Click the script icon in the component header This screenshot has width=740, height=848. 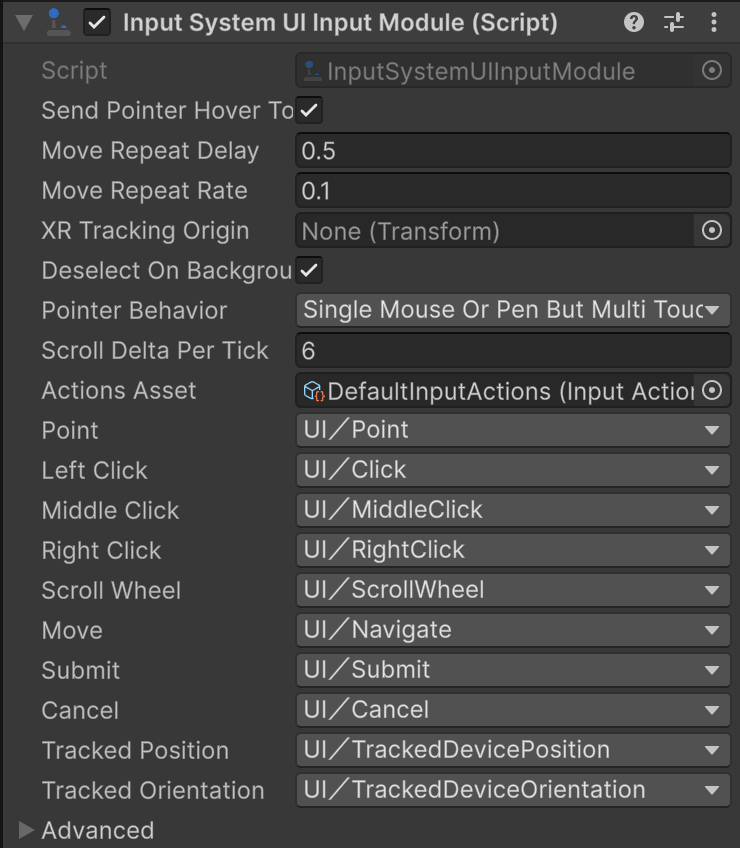(x=59, y=23)
